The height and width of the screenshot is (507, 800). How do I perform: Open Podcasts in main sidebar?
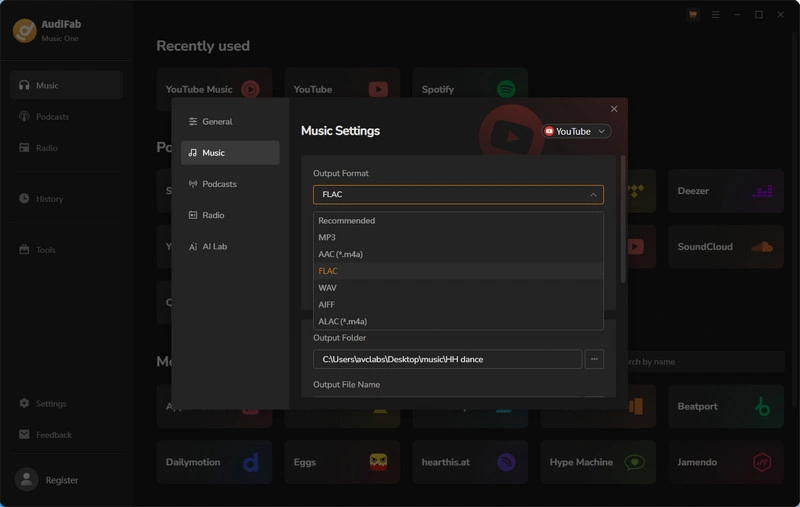(x=66, y=116)
